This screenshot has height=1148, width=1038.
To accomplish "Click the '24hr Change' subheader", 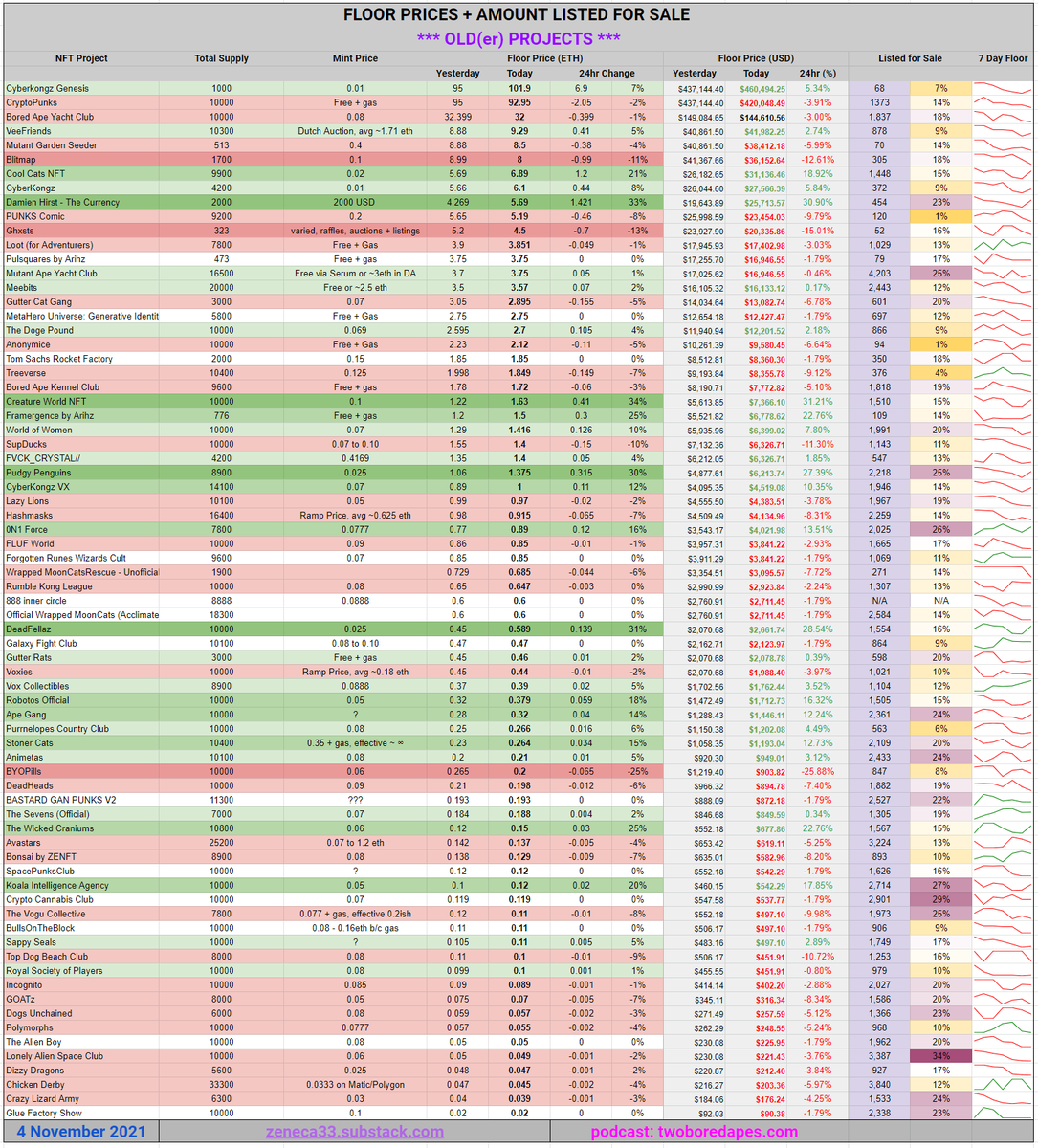I will [x=606, y=74].
